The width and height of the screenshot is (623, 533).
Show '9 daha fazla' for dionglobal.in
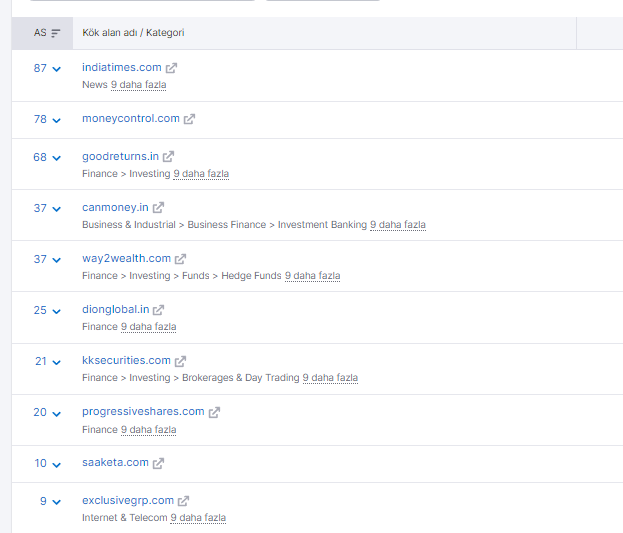[x=149, y=327]
